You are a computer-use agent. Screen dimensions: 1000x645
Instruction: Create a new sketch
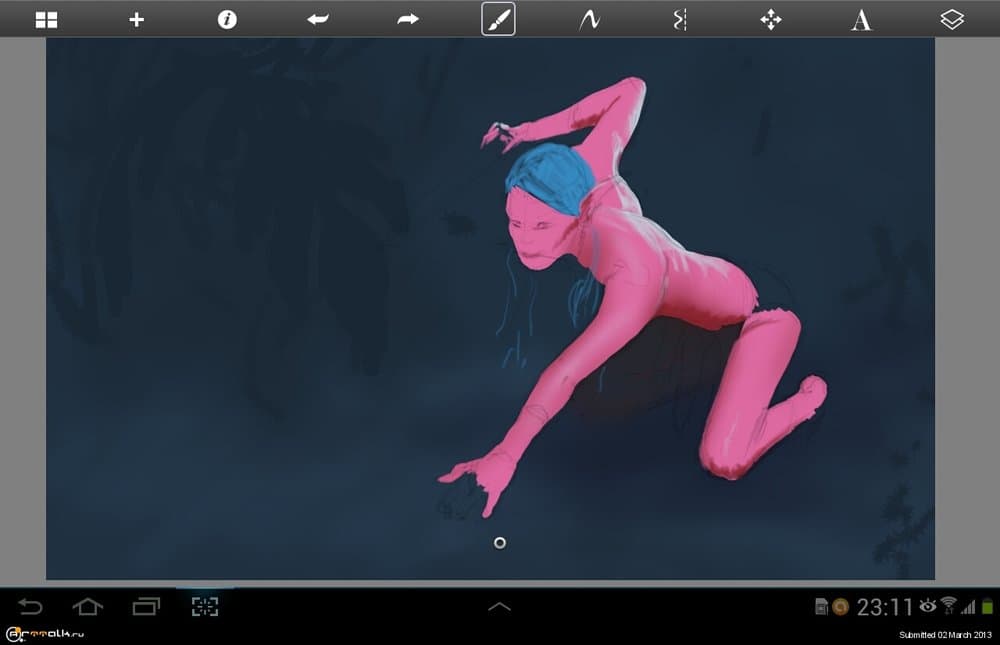[135, 18]
